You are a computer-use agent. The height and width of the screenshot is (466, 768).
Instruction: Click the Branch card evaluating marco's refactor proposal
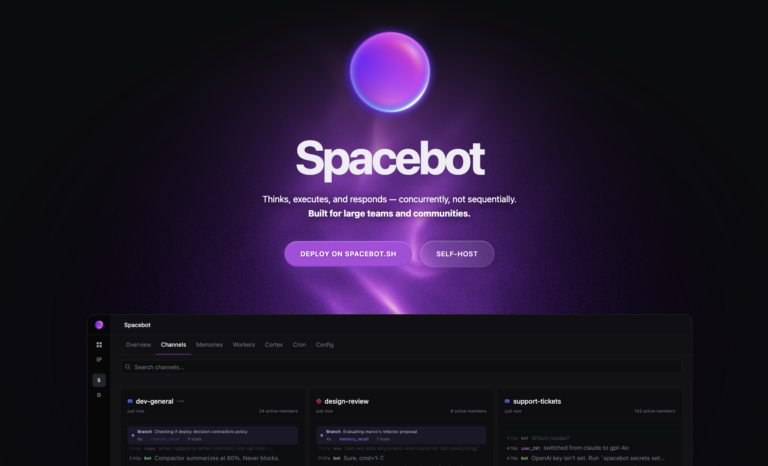coord(401,435)
